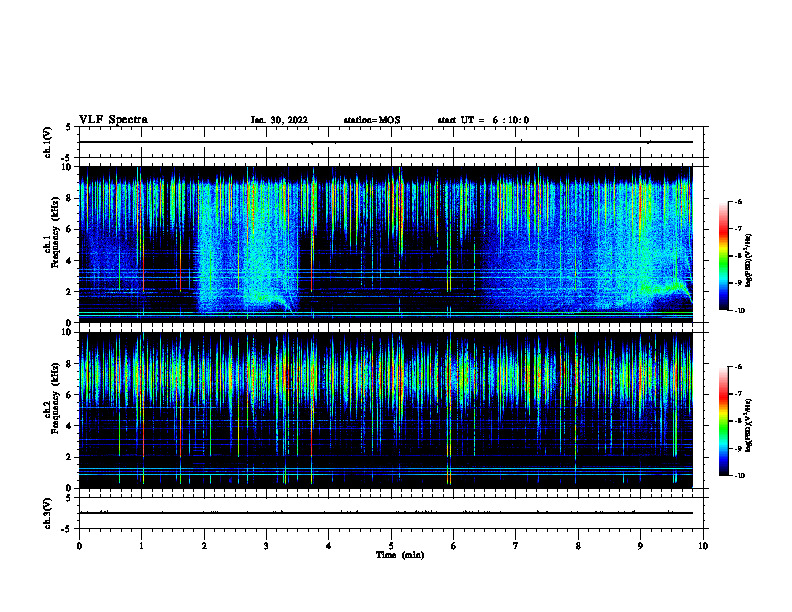Click the time axis tick label "7"
Image resolution: width=792 pixels, height=612 pixels.
click(x=516, y=546)
